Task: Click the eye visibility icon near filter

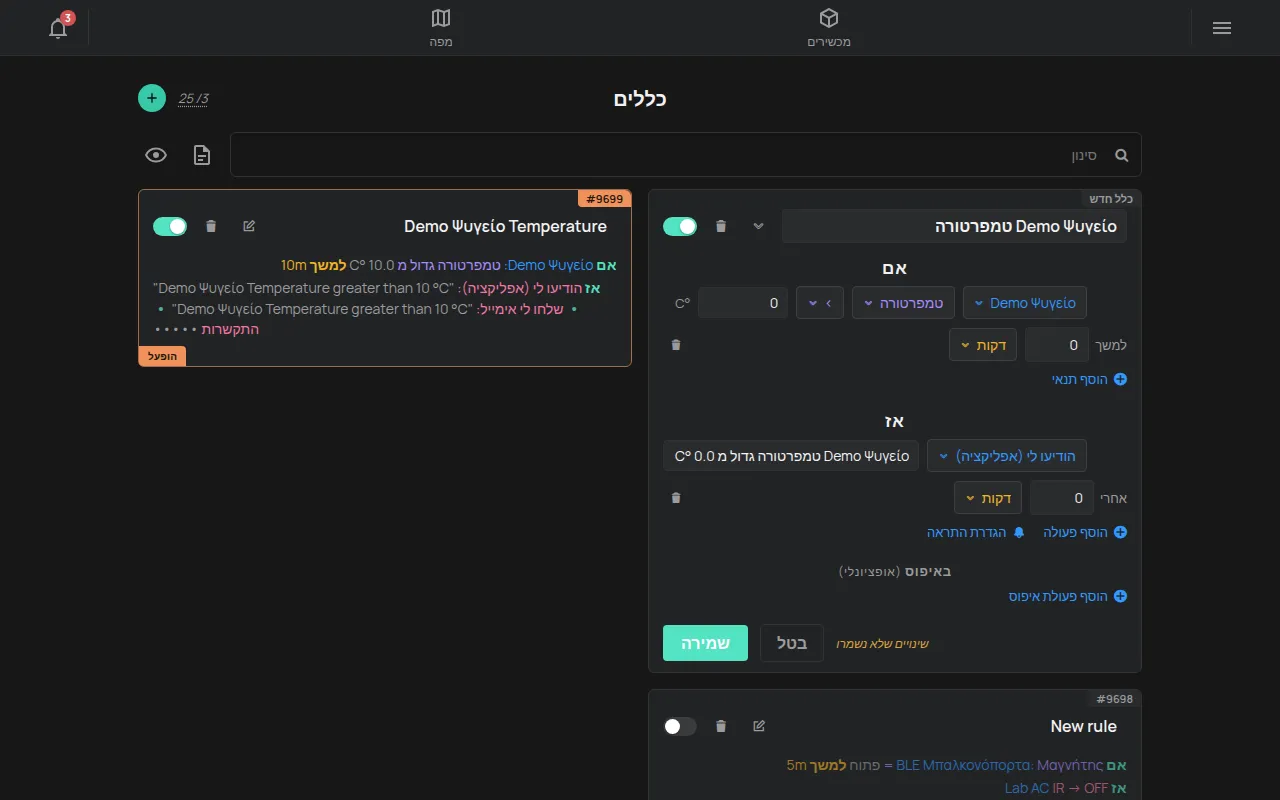Action: (x=155, y=155)
